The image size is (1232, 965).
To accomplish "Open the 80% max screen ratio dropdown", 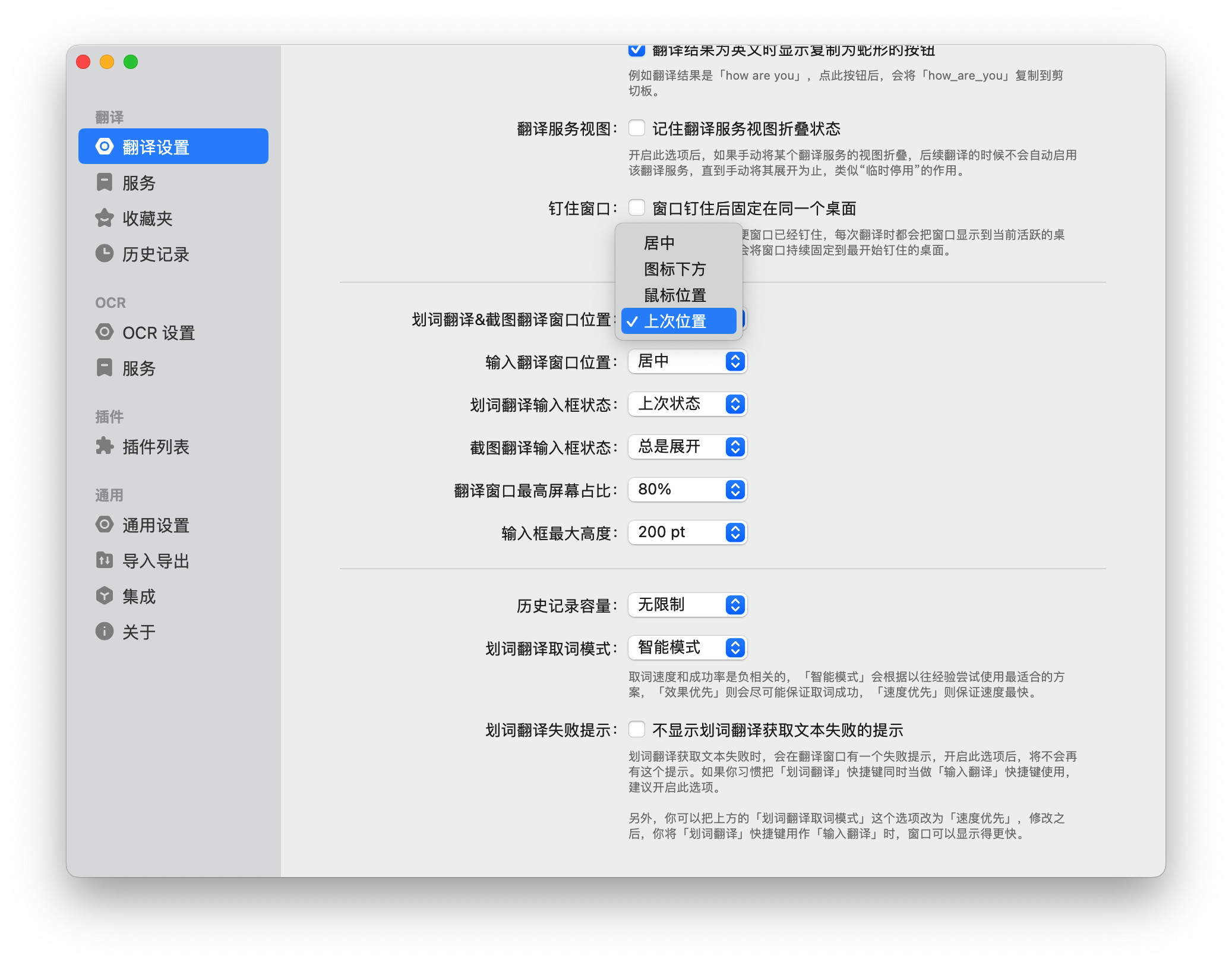I will point(687,490).
